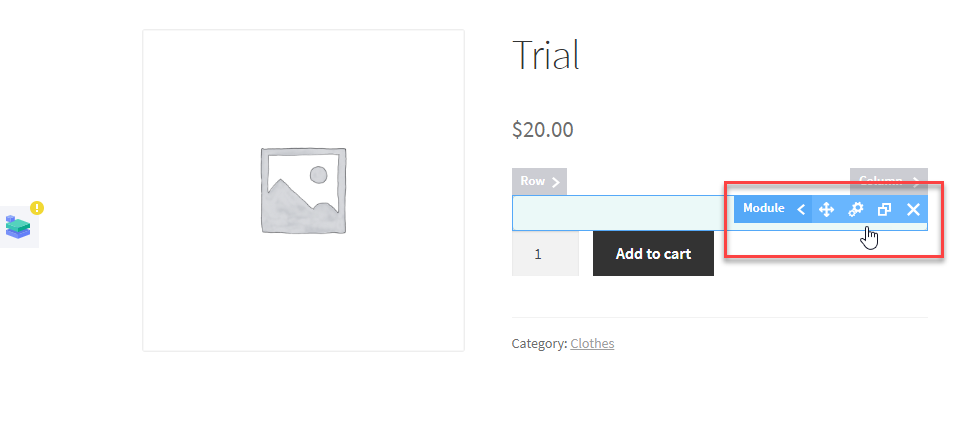Delete the module with the X icon

(913, 210)
